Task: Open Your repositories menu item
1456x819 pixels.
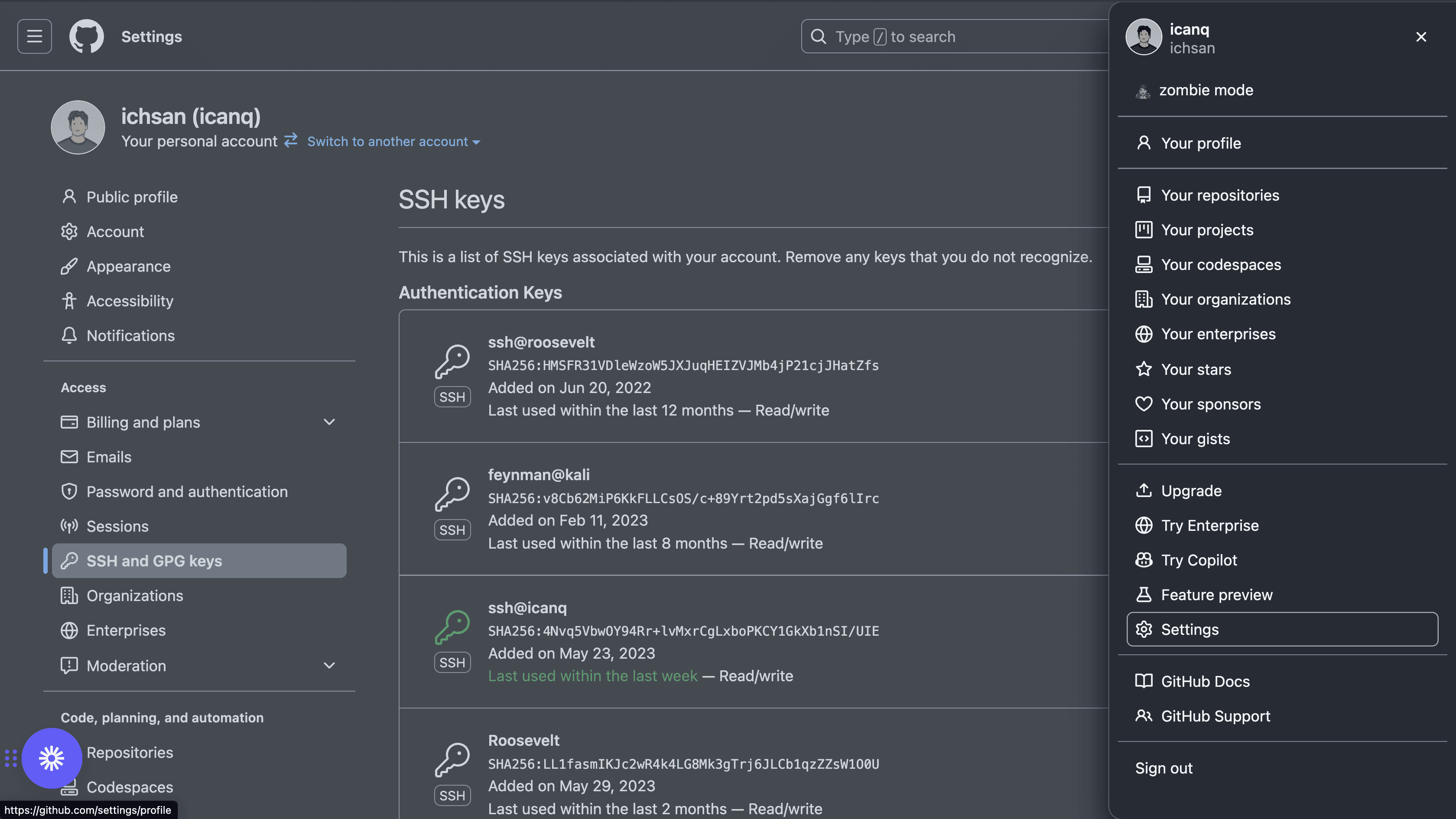Action: point(1220,195)
